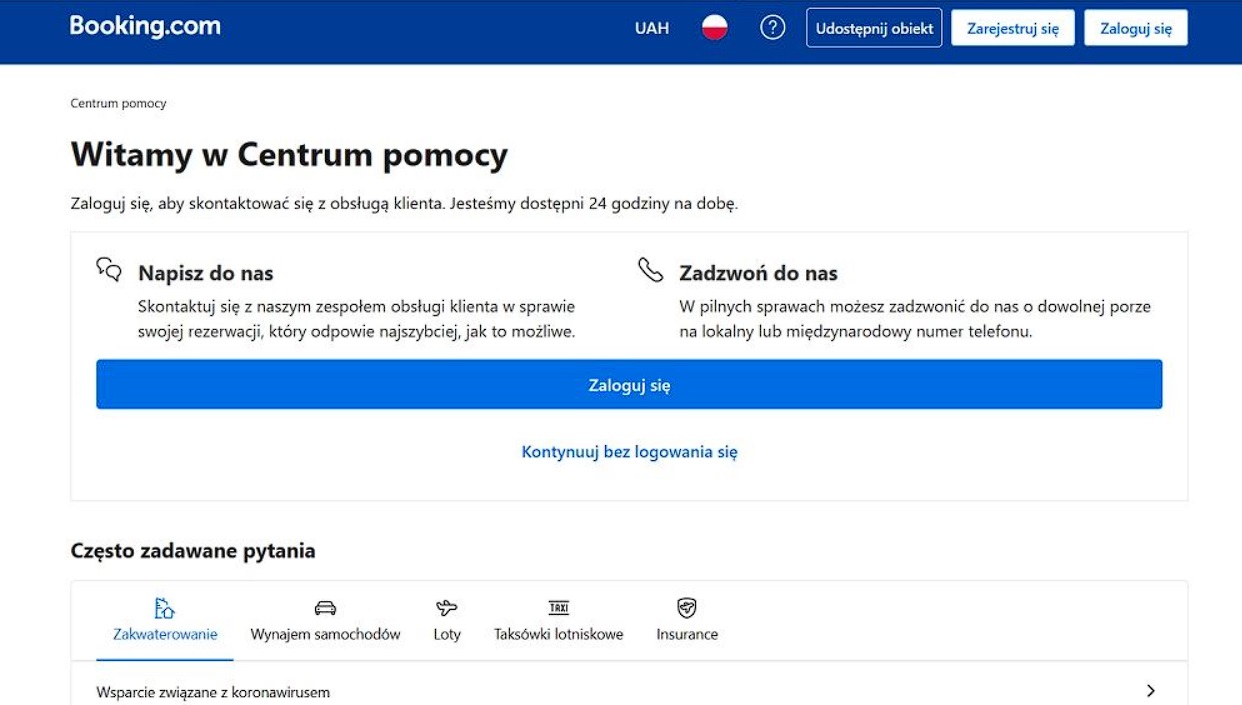Click the chat bubbles icon beside Napisz do nas

coord(109,270)
